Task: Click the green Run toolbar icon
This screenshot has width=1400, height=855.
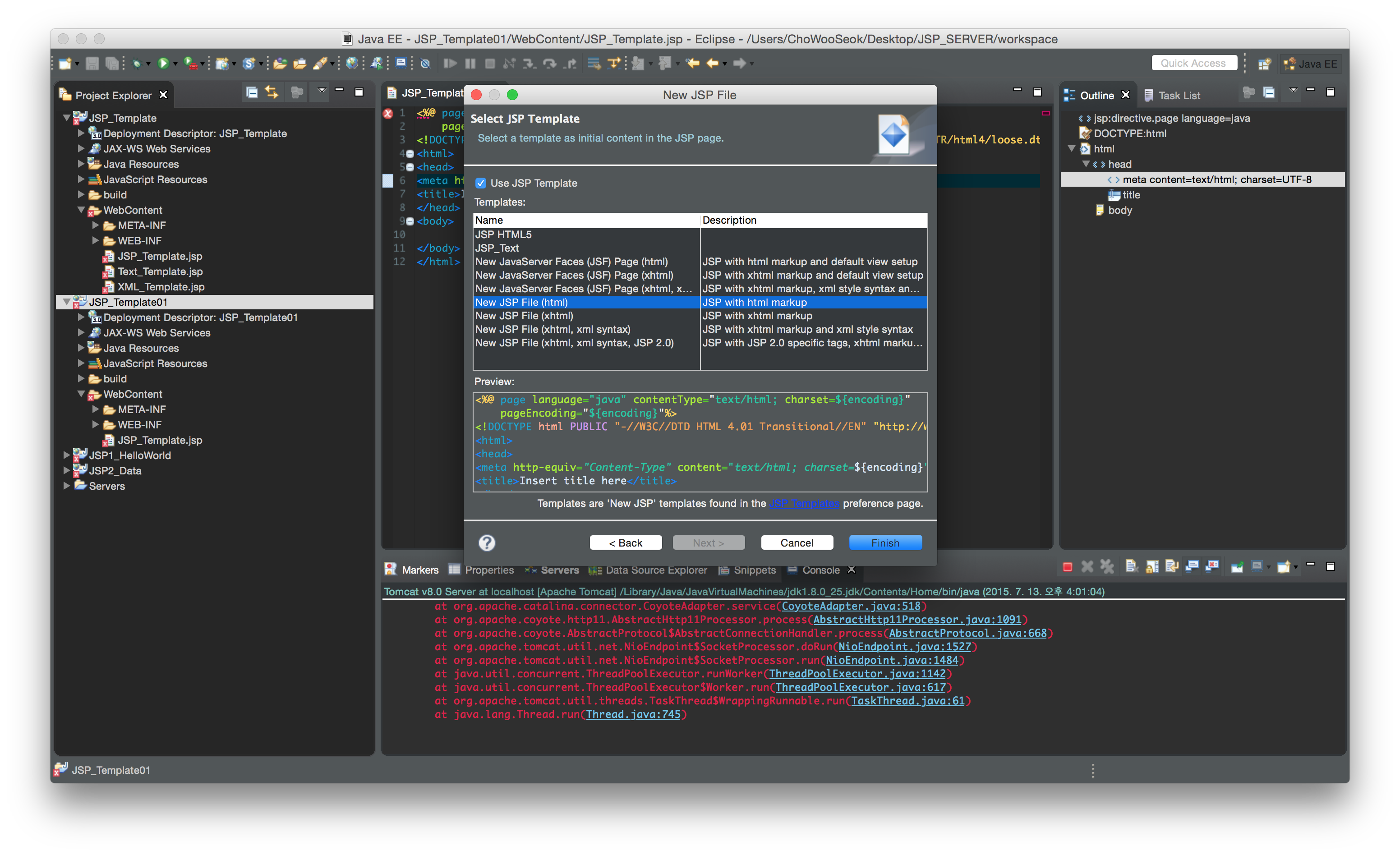Action: point(163,64)
